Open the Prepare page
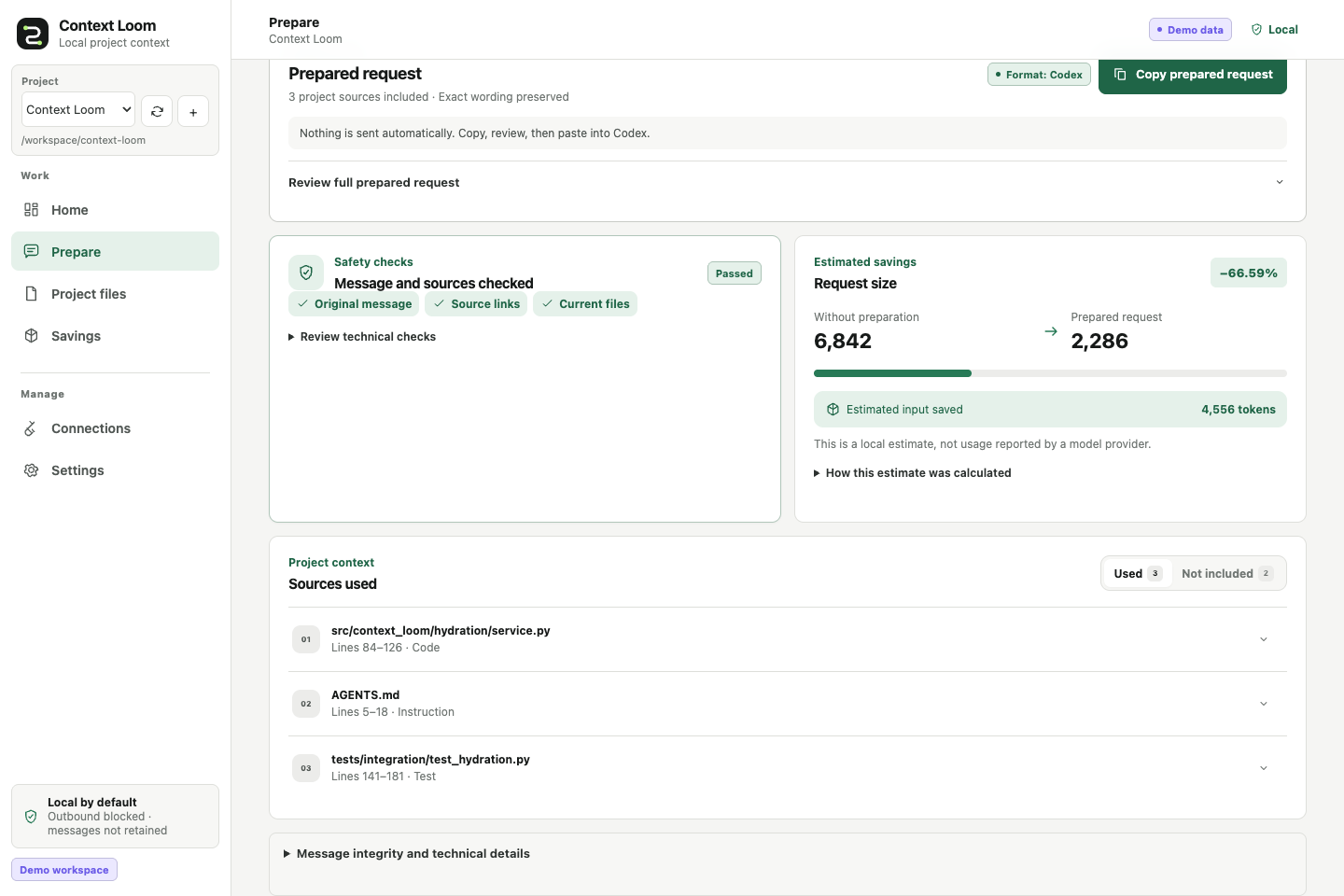 115,252
